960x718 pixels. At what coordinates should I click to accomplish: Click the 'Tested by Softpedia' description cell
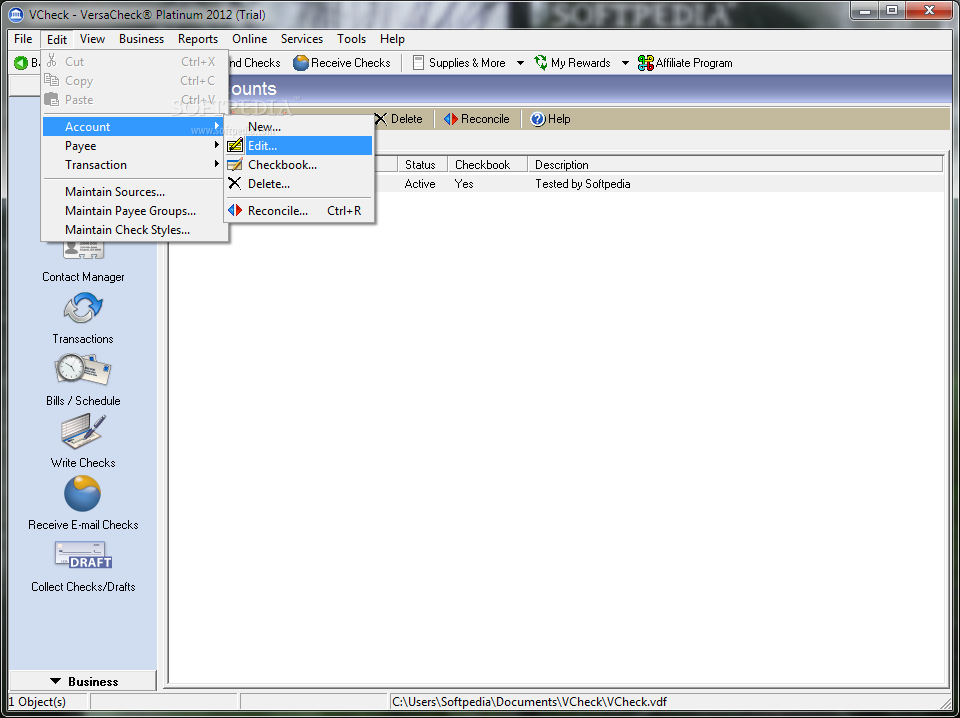point(582,184)
